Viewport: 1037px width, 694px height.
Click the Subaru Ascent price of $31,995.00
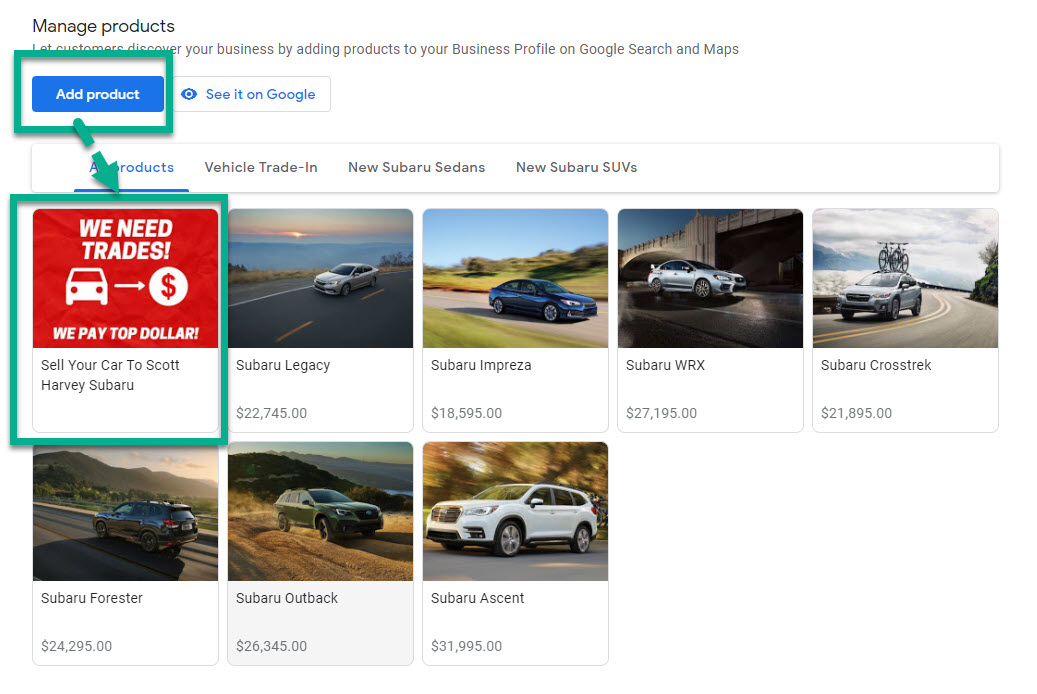pos(466,646)
